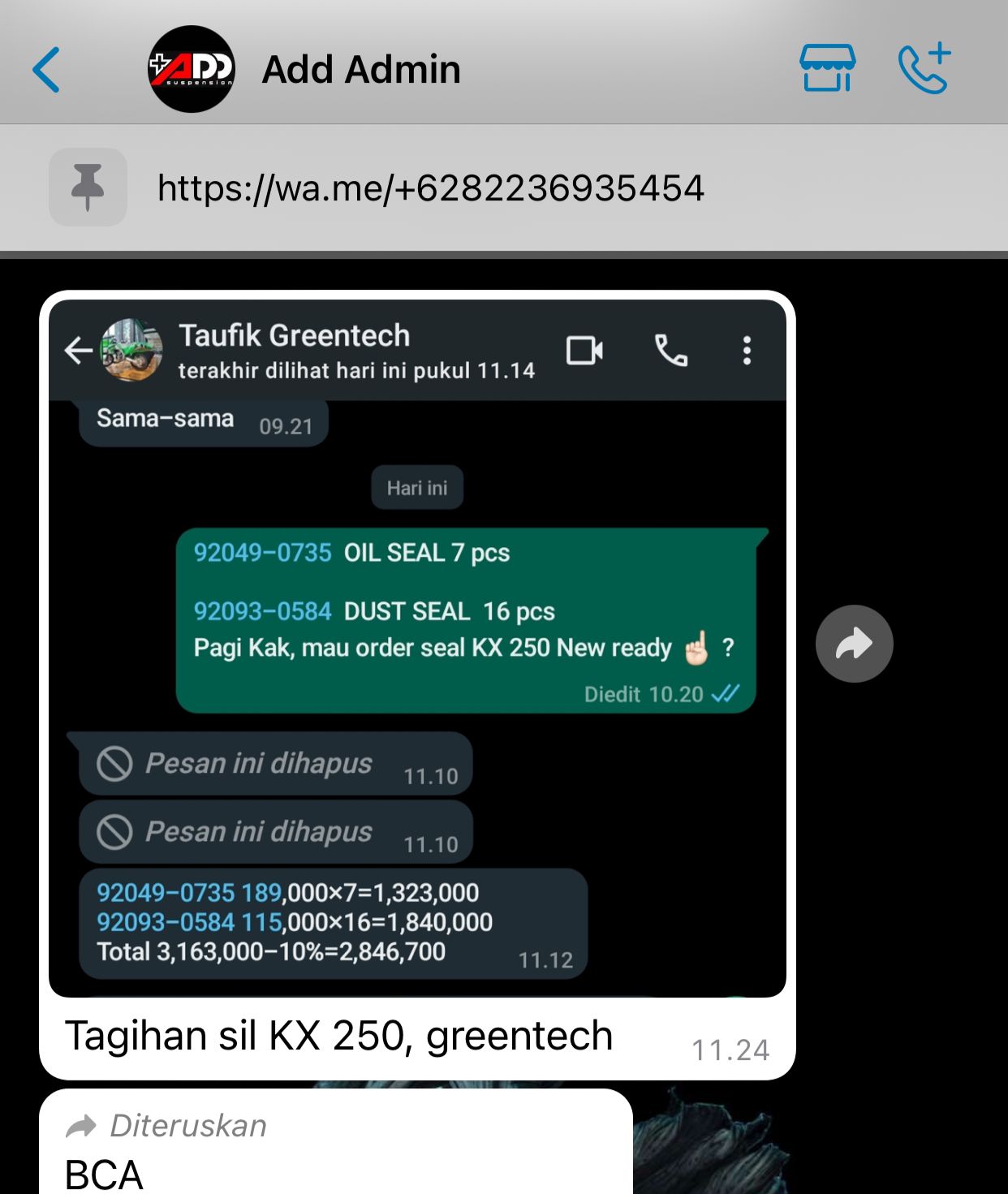1008x1194 pixels.
Task: Tap the ADD suspension profile picture
Action: pyautogui.click(x=192, y=69)
